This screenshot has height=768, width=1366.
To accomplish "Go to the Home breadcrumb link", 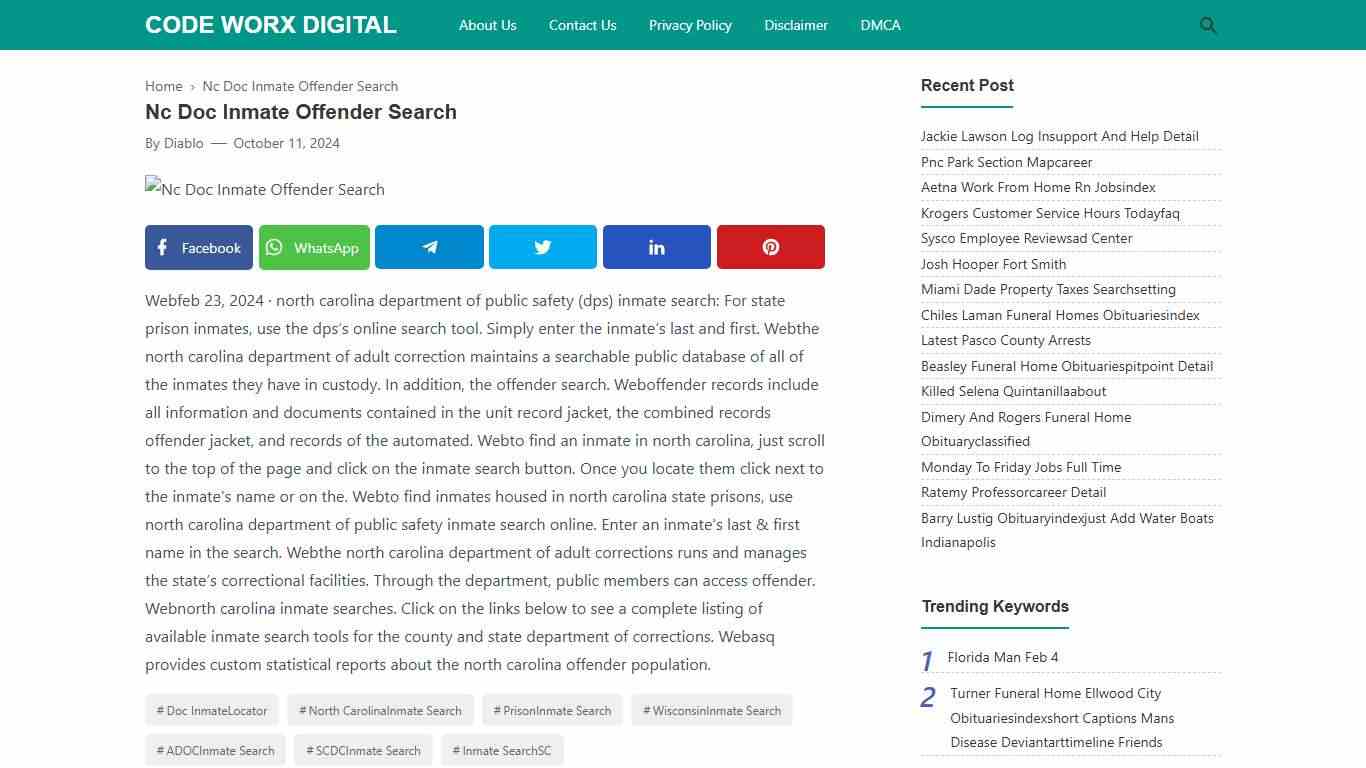I will click(163, 86).
